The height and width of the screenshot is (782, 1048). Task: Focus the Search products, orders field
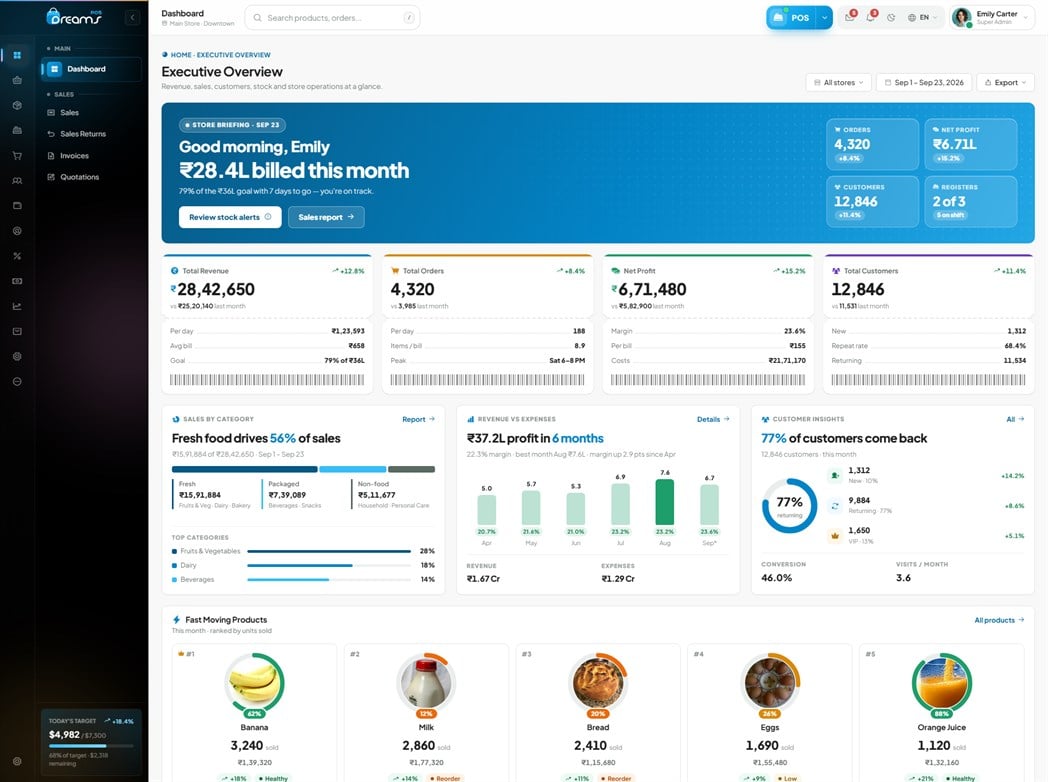[332, 17]
